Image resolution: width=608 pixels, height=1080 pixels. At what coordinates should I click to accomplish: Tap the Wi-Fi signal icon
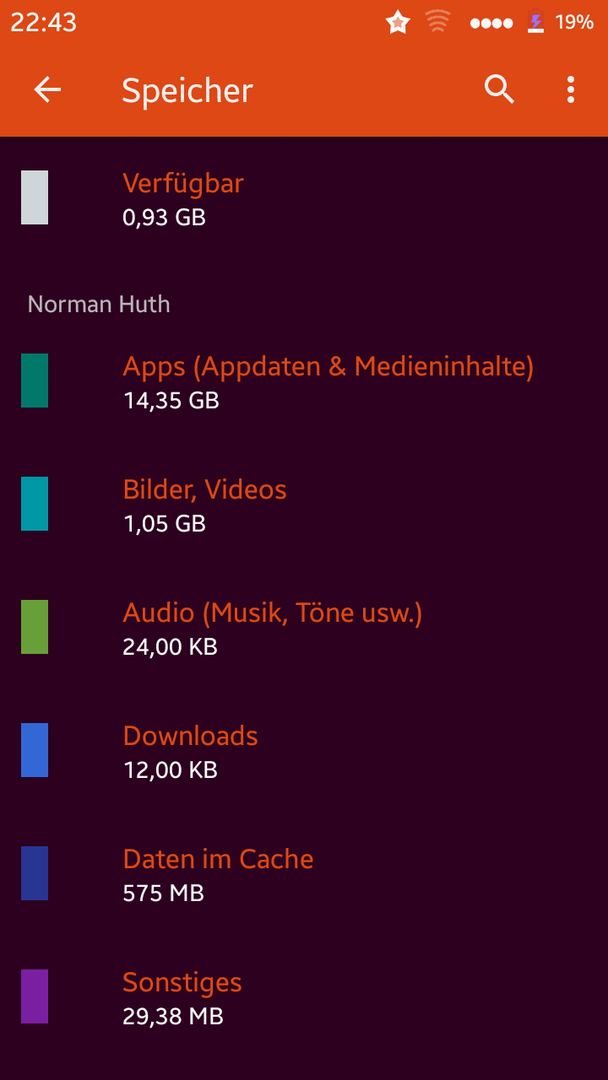pyautogui.click(x=439, y=23)
